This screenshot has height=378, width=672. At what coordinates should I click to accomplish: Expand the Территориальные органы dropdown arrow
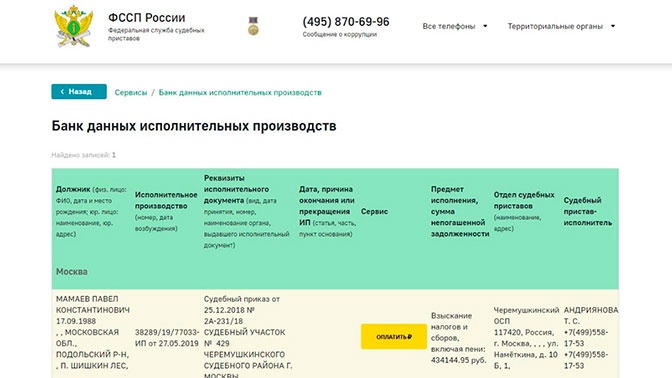tap(613, 26)
